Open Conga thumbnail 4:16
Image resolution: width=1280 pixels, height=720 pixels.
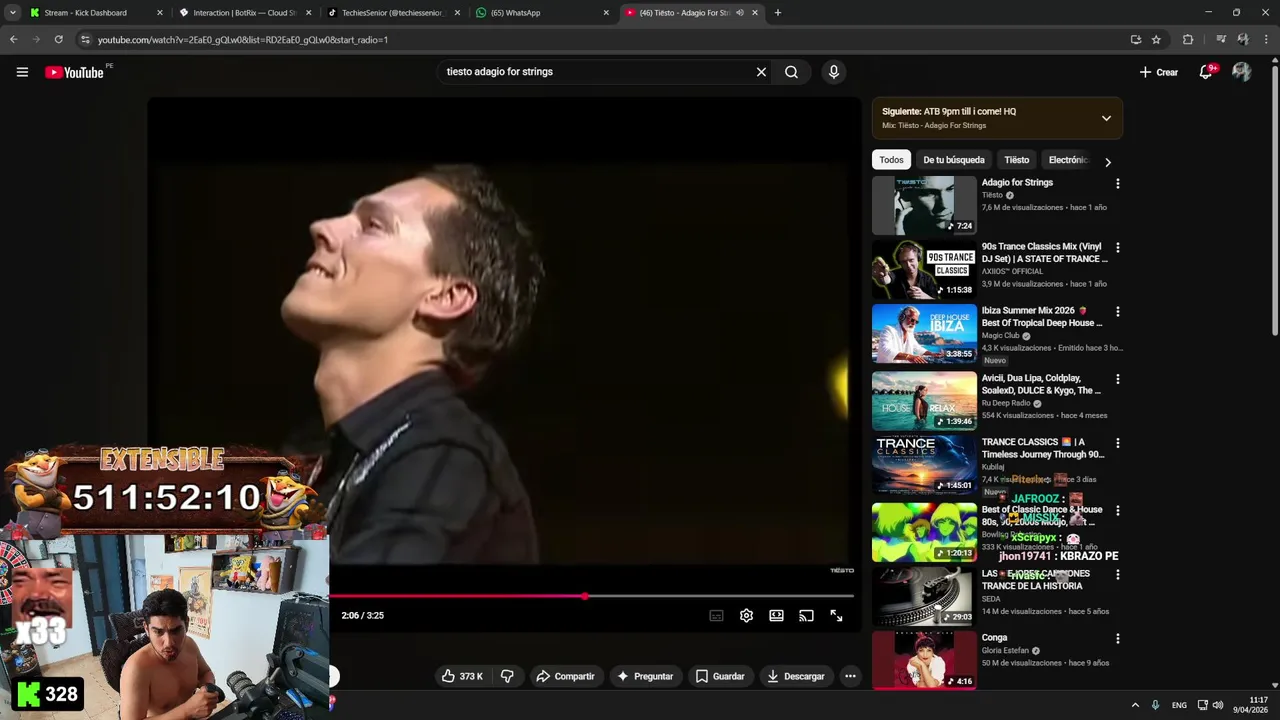tap(924, 660)
